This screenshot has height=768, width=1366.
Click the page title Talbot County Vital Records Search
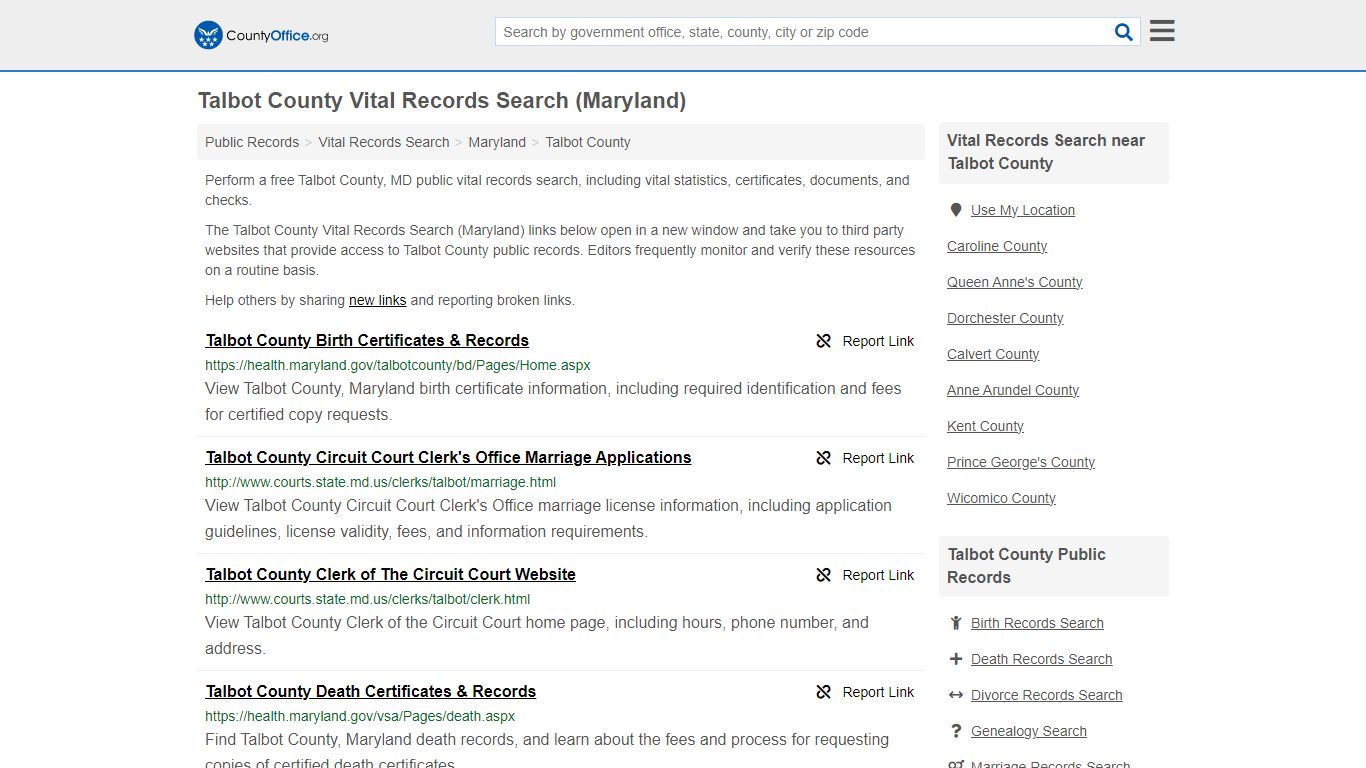pos(442,100)
